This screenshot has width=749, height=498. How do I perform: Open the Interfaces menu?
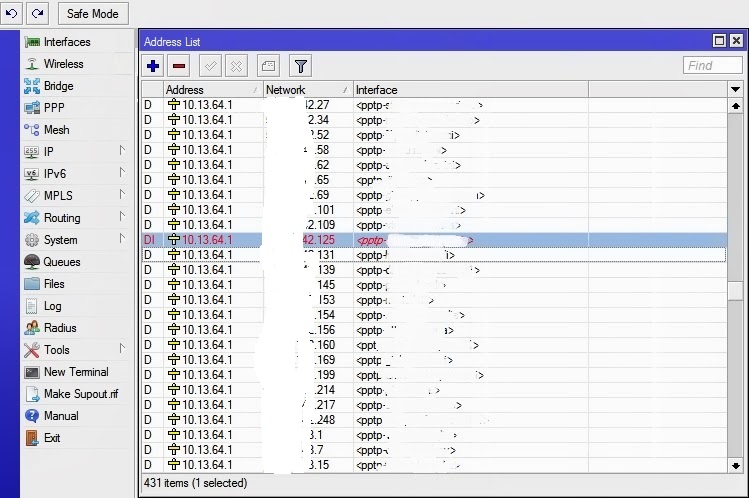point(67,42)
